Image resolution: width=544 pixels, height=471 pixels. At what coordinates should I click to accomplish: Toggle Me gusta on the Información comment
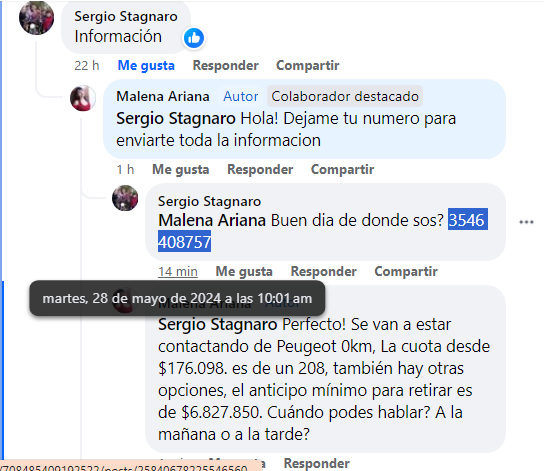(x=146, y=65)
